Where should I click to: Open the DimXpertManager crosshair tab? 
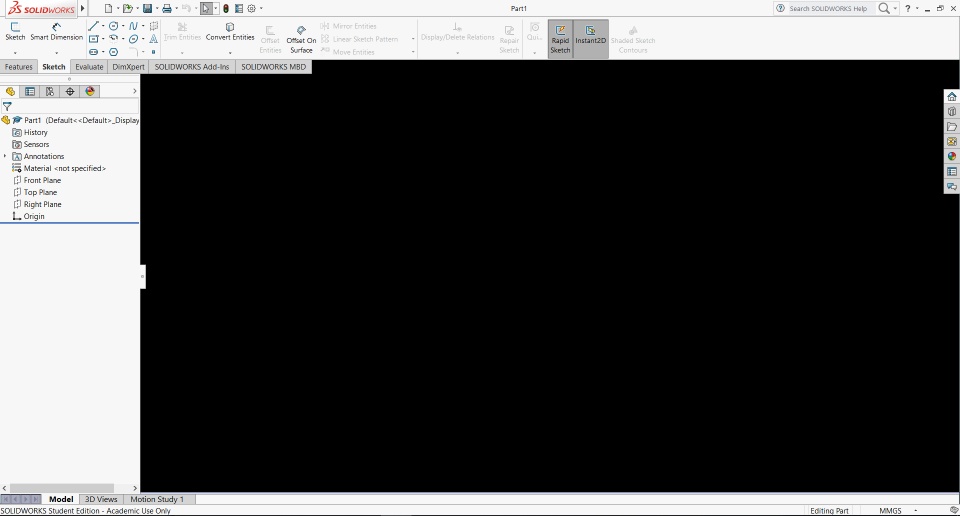click(x=70, y=91)
